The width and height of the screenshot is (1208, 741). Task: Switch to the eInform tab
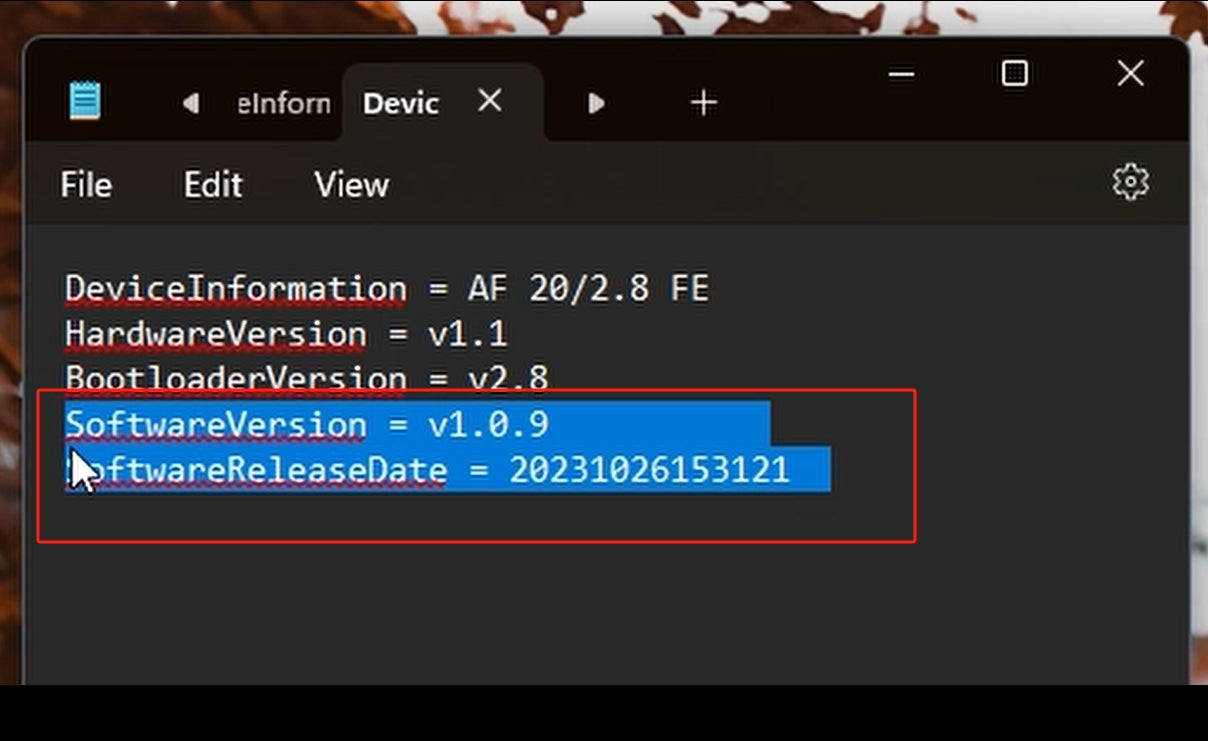pyautogui.click(x=284, y=103)
